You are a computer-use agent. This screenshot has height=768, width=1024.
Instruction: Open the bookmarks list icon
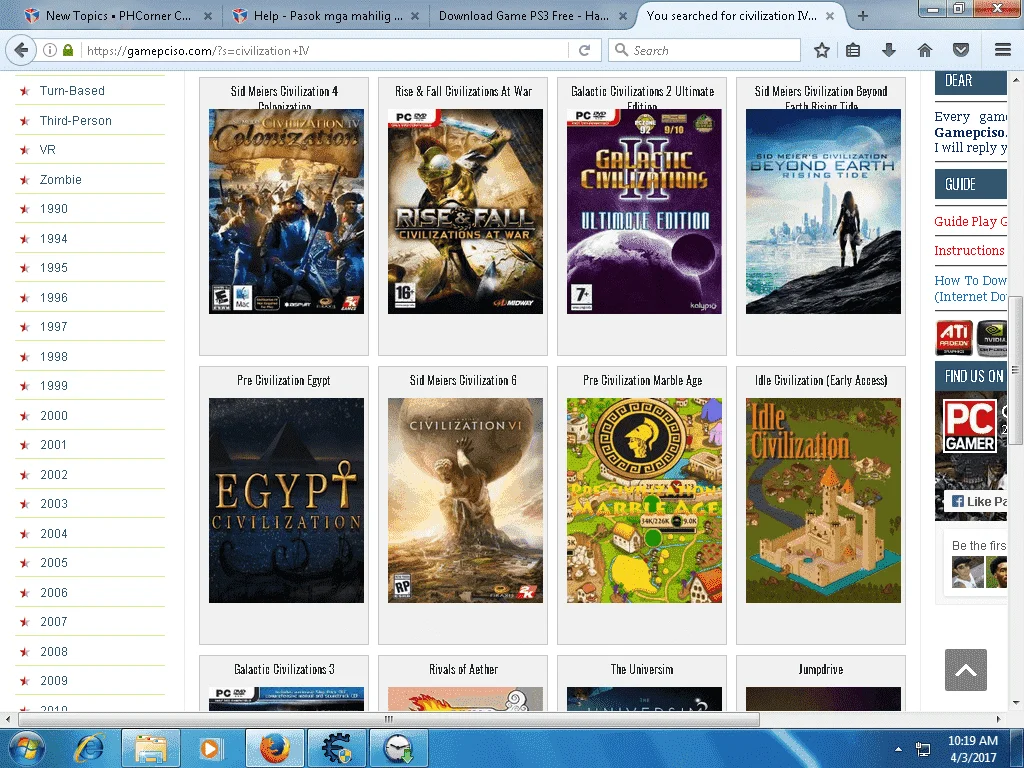point(853,50)
